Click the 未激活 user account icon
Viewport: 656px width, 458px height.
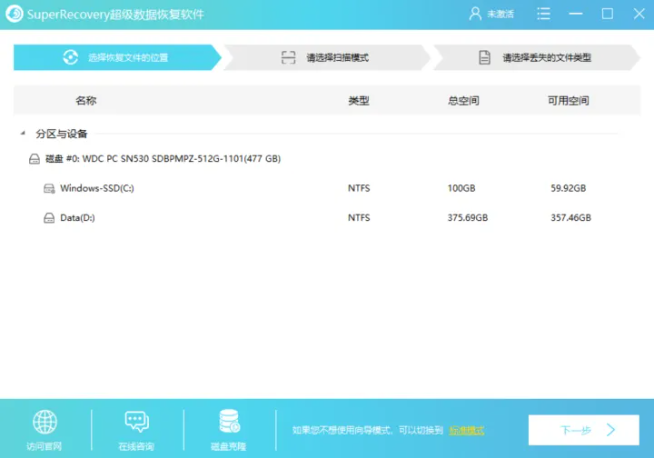[475, 13]
